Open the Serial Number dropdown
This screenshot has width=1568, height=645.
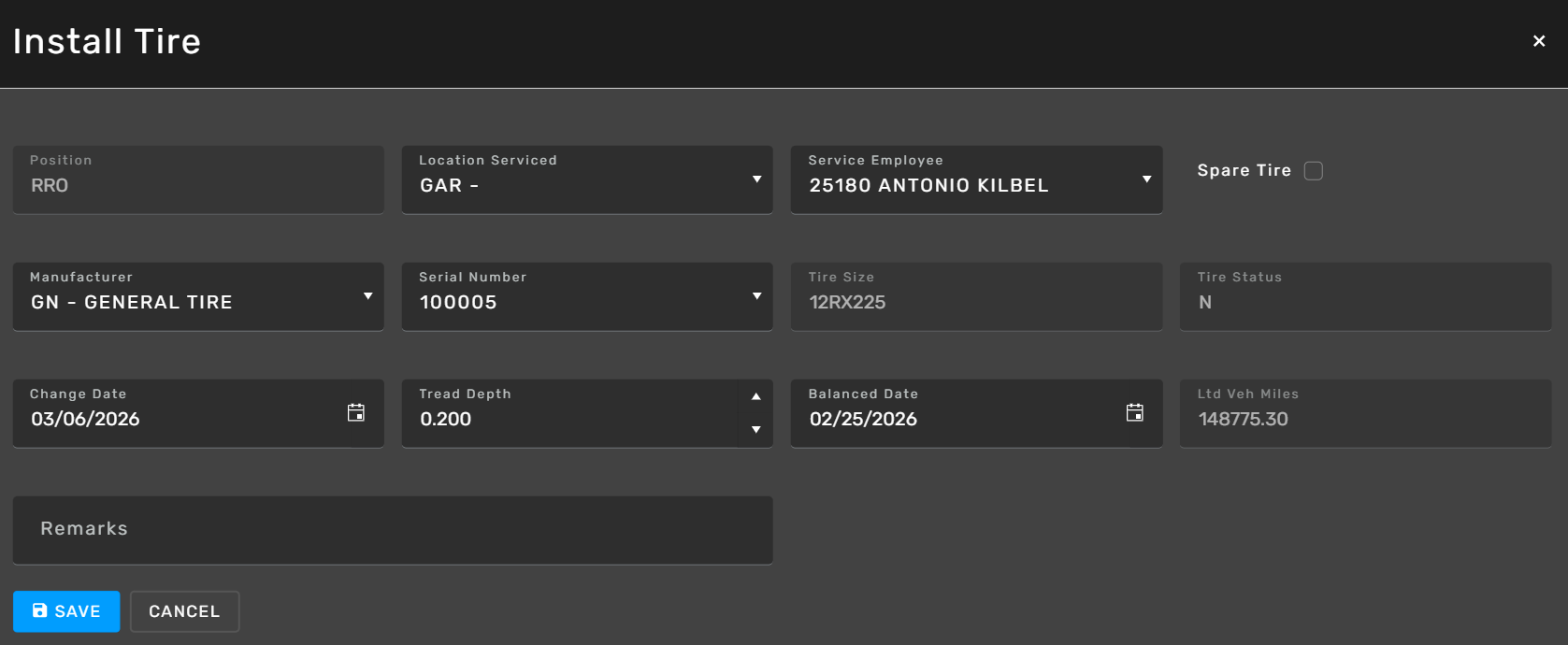coord(756,296)
